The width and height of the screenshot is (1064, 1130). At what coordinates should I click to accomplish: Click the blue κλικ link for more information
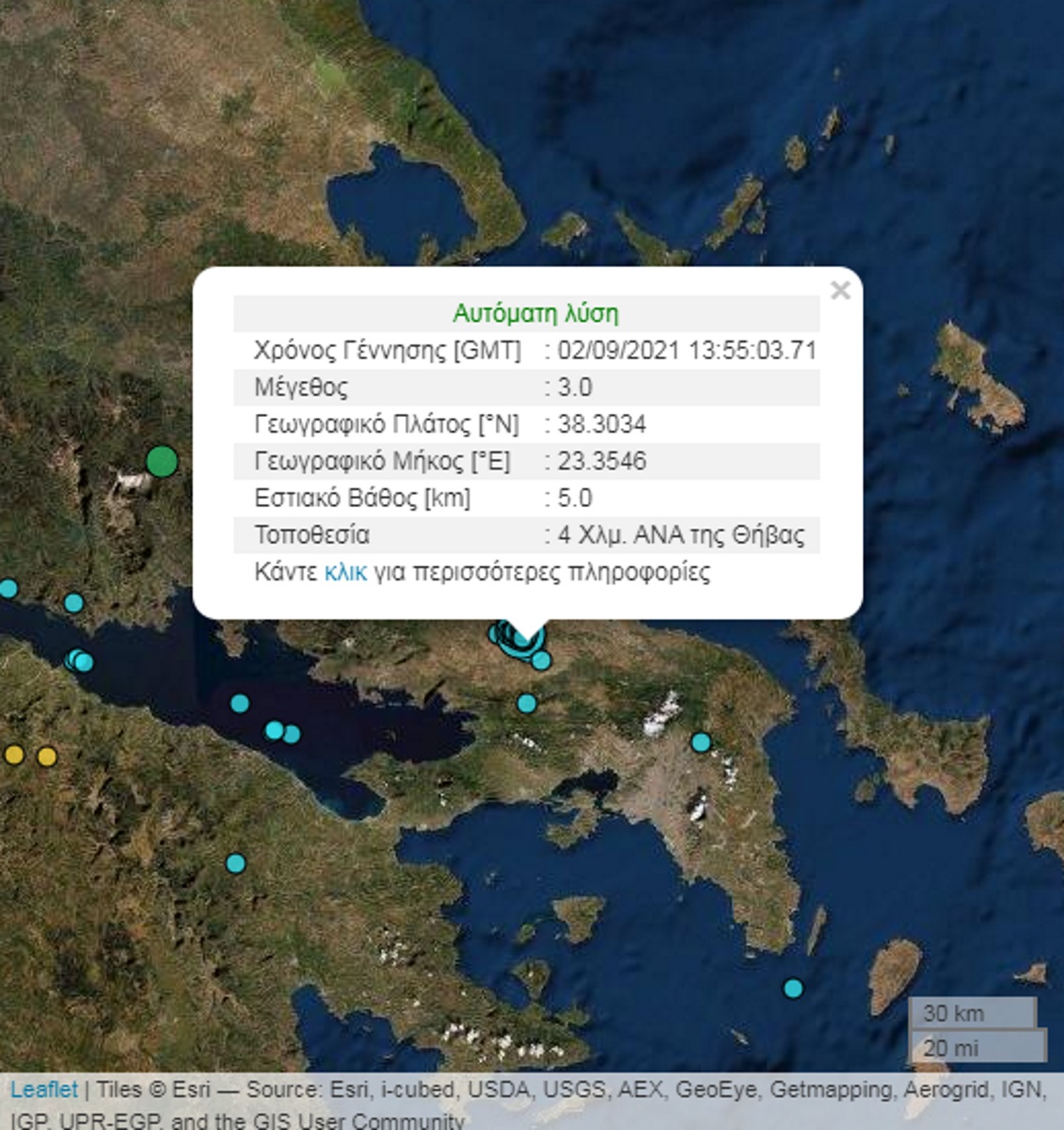click(345, 572)
